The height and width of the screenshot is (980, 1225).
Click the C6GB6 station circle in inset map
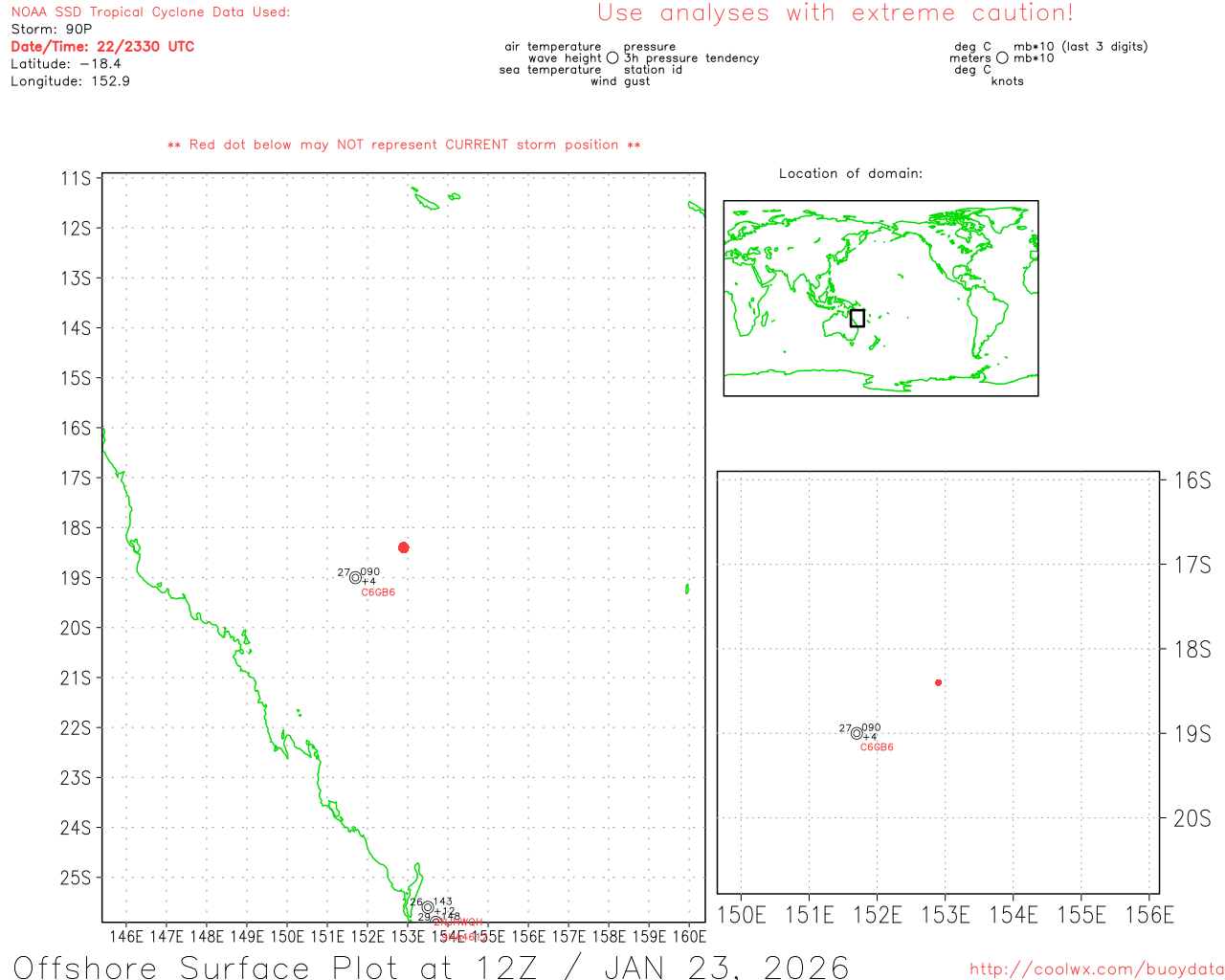[x=857, y=733]
